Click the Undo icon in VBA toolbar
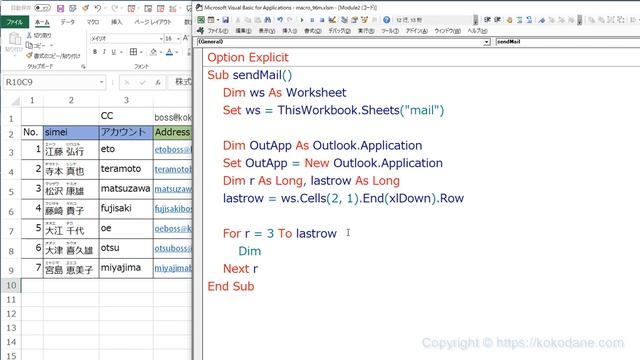The width and height of the screenshot is (640, 360). tap(280, 20)
